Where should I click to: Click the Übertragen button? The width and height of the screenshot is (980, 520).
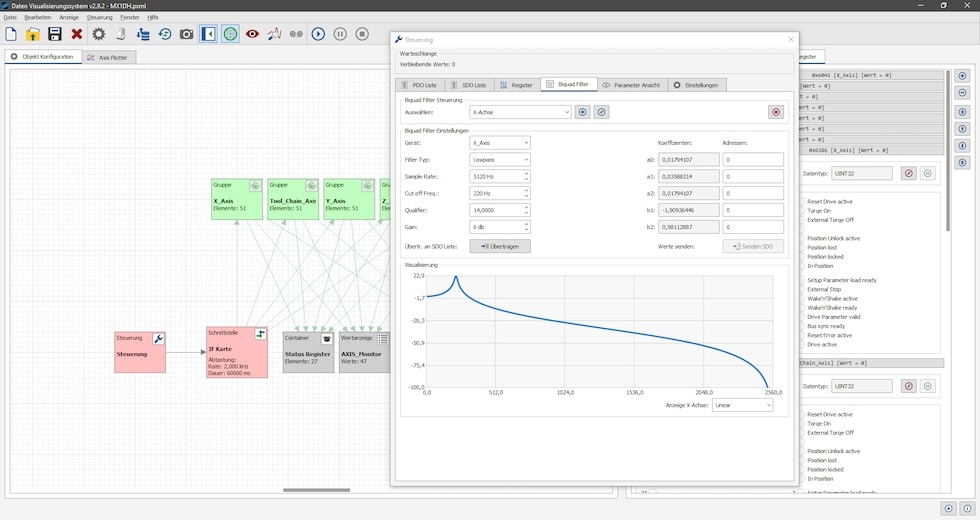tap(500, 246)
